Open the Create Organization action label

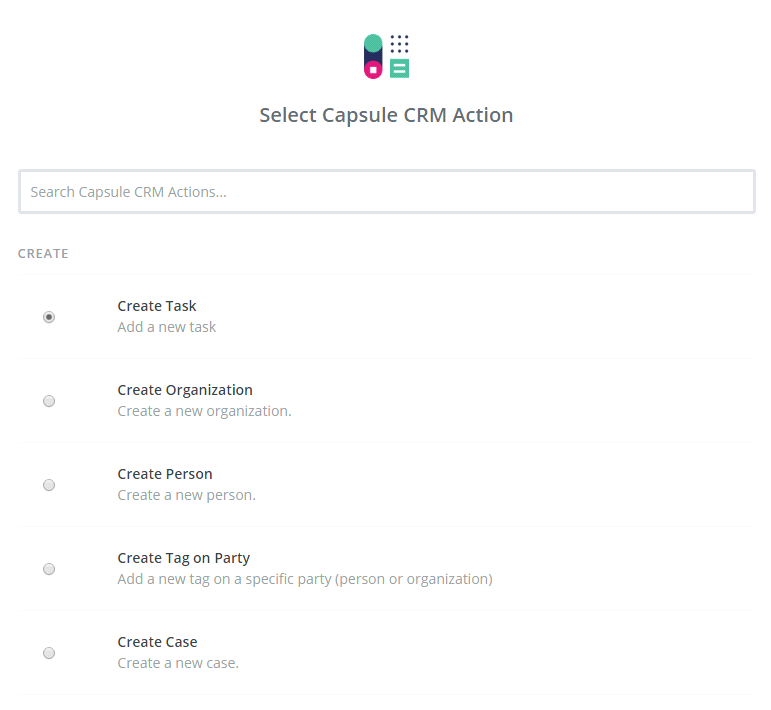tap(185, 390)
